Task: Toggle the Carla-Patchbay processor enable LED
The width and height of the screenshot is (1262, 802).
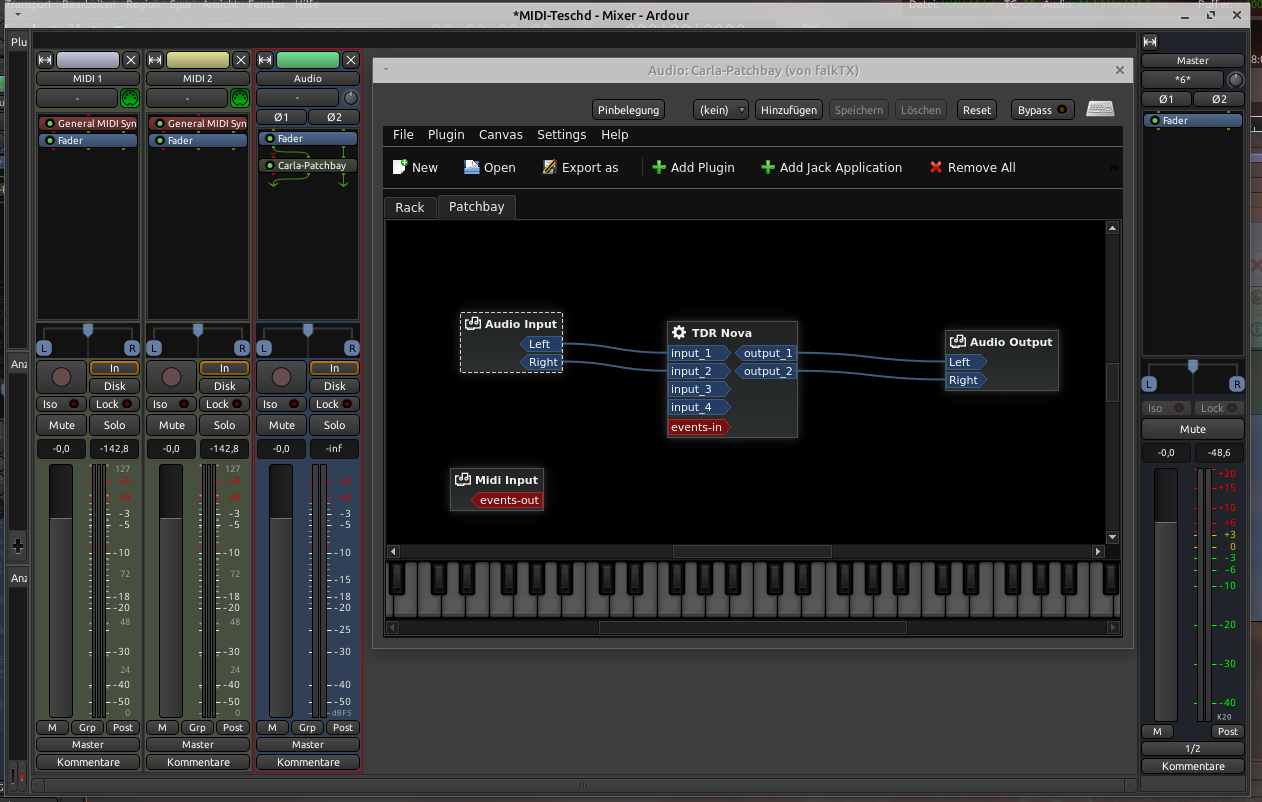Action: tap(270, 166)
